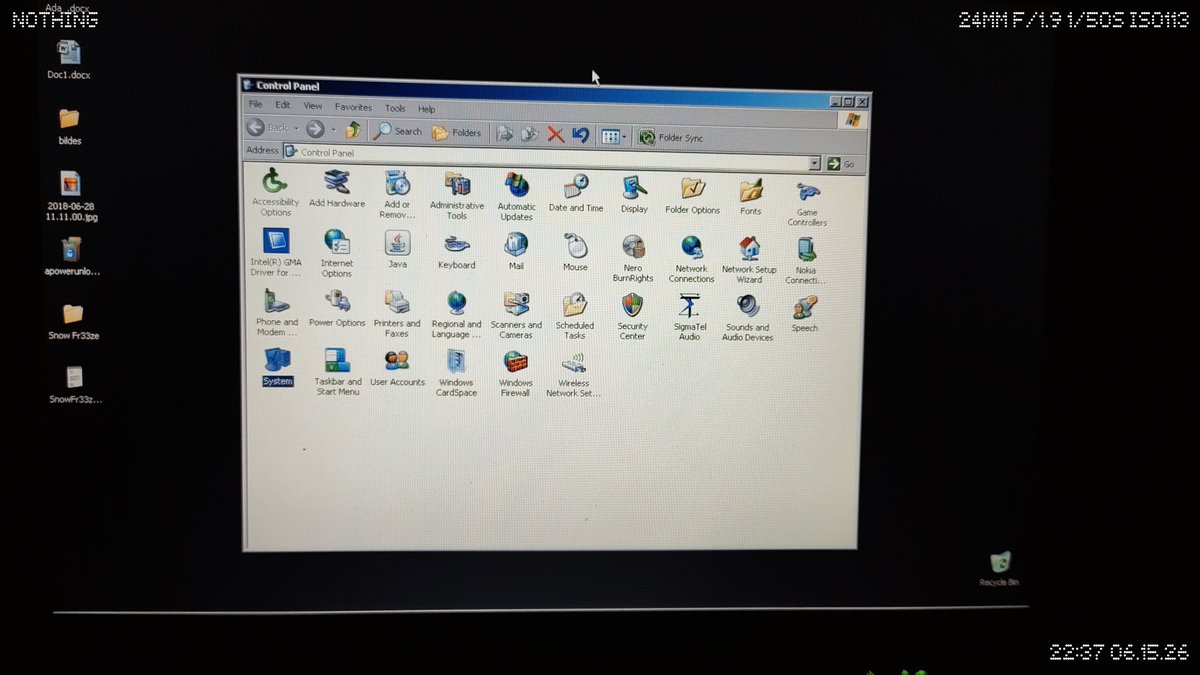Open Nokia Connectivity applet
The image size is (1200, 675).
click(806, 261)
